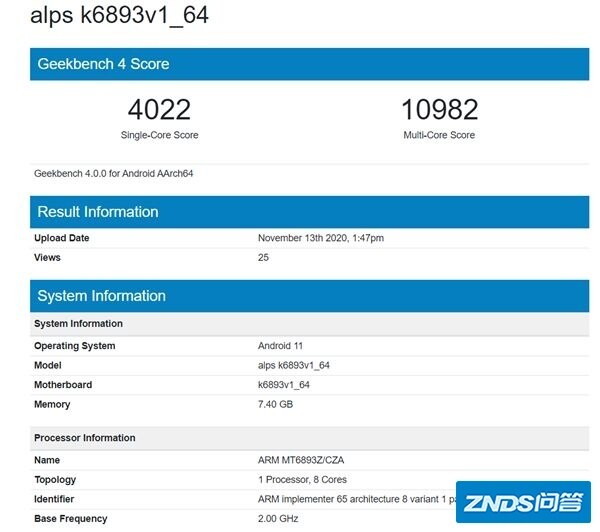
Task: Click the Memory label
Action: coord(52,405)
